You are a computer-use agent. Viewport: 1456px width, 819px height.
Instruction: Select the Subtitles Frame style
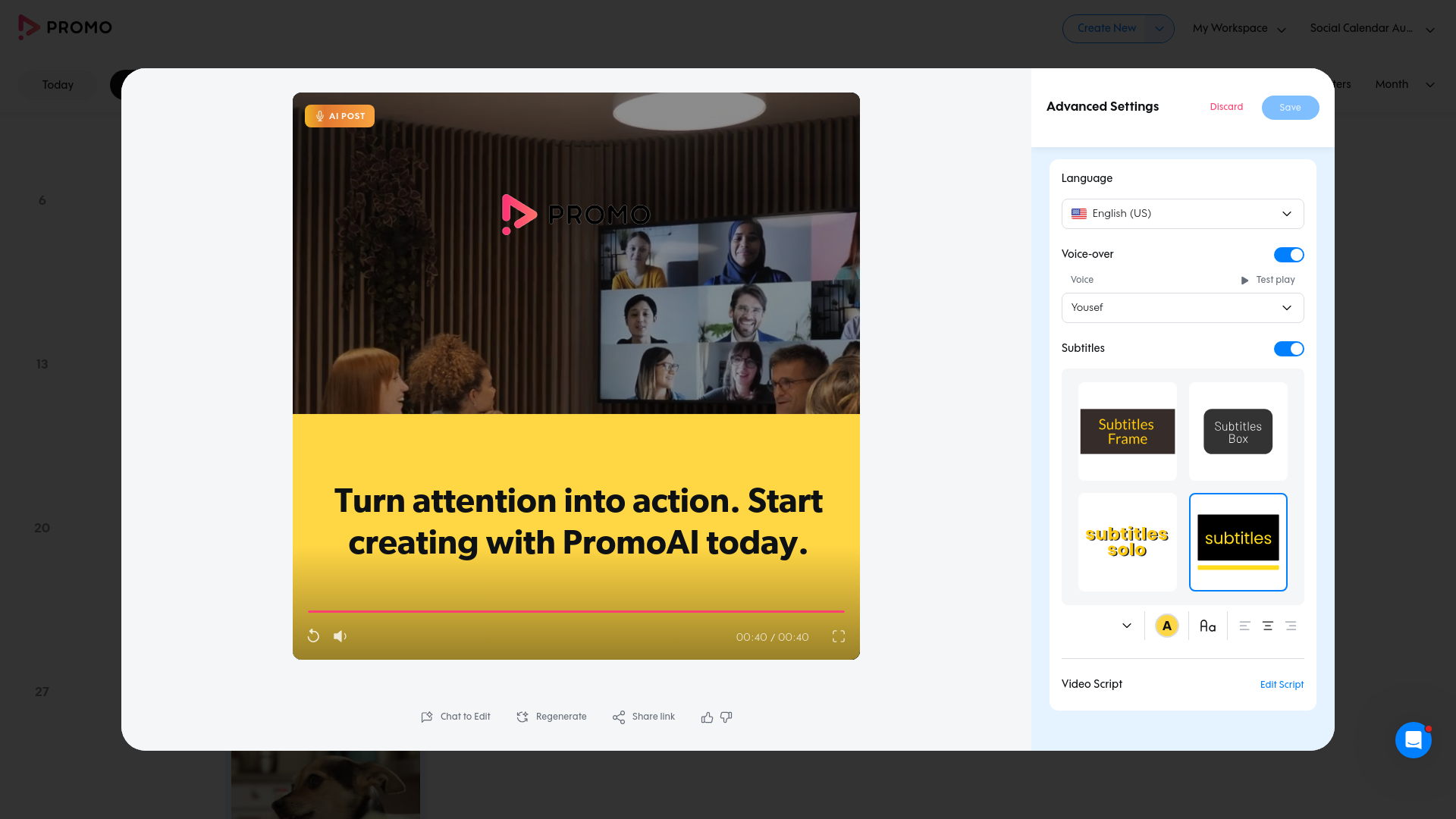point(1127,431)
